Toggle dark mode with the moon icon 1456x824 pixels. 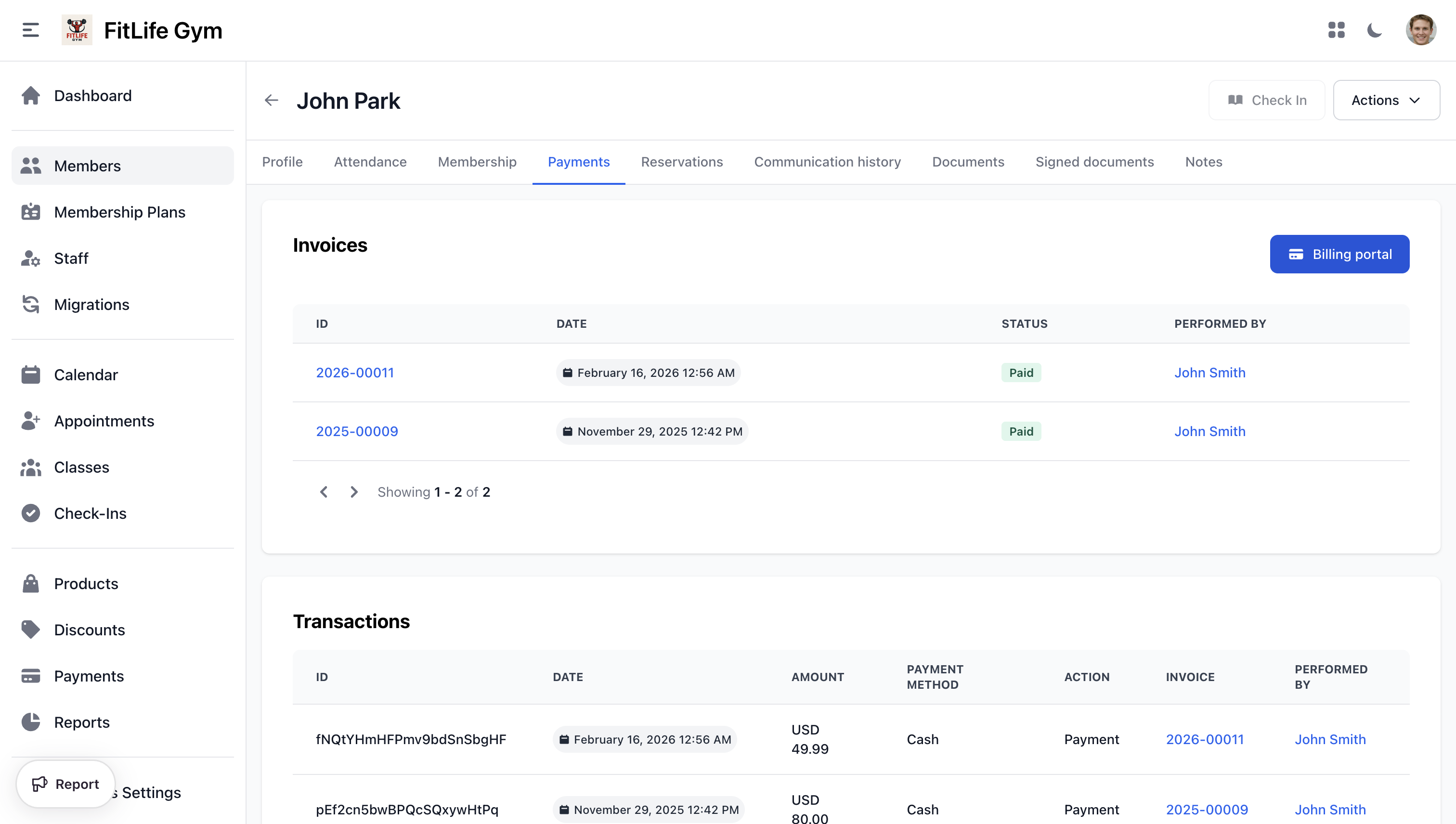1375,30
